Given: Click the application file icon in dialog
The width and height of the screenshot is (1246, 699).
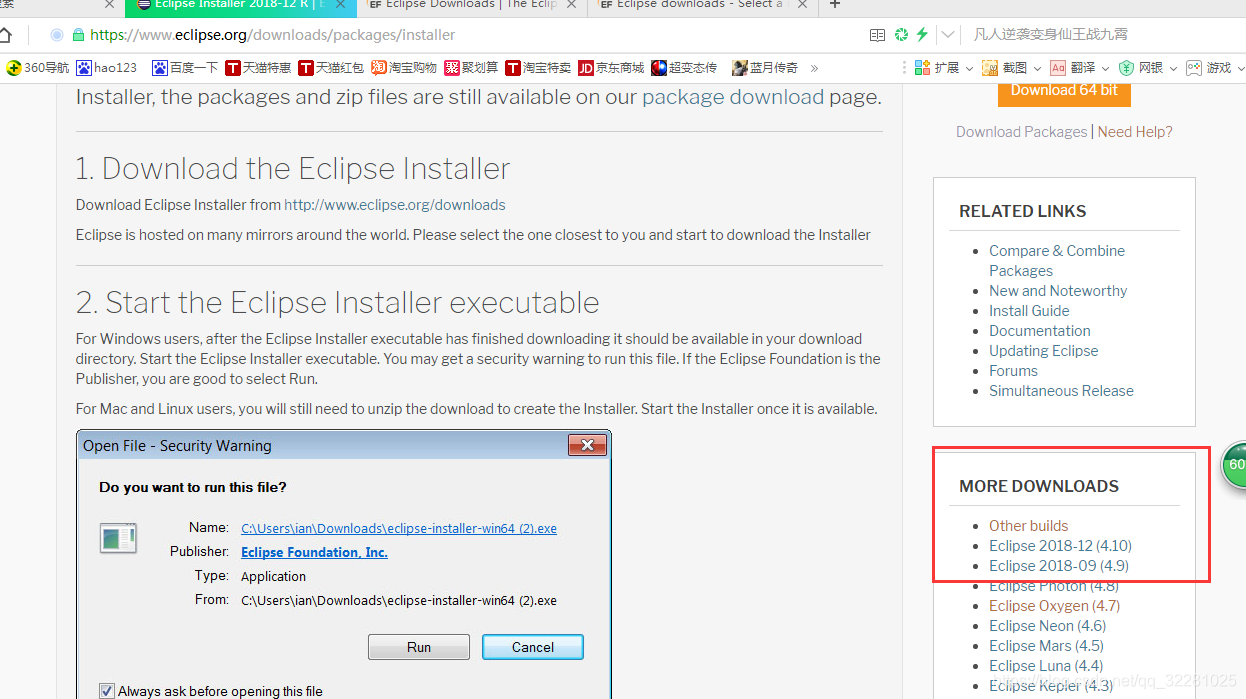Looking at the screenshot, I should pyautogui.click(x=118, y=538).
